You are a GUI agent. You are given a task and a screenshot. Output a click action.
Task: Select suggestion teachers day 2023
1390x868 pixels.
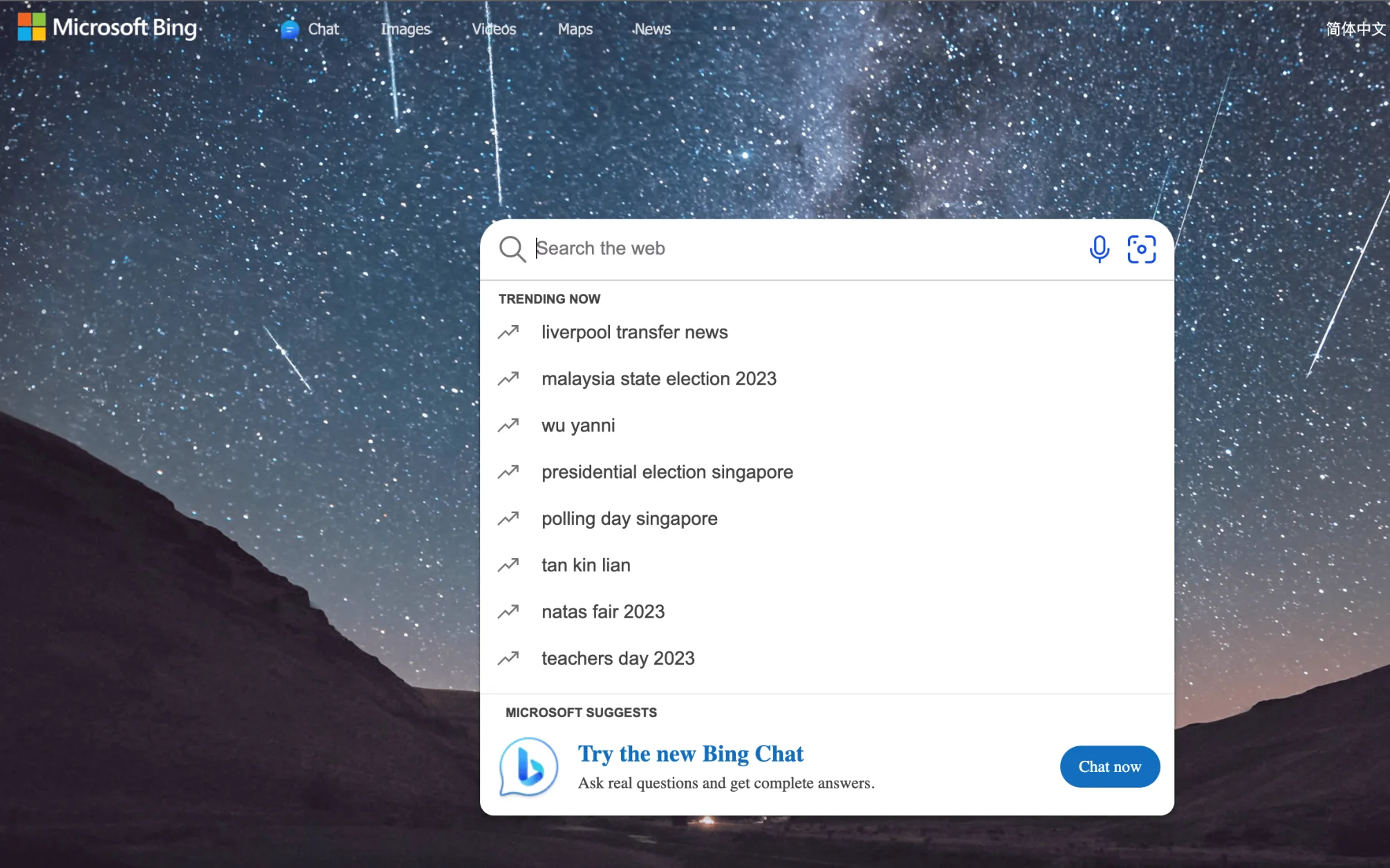tap(826, 658)
